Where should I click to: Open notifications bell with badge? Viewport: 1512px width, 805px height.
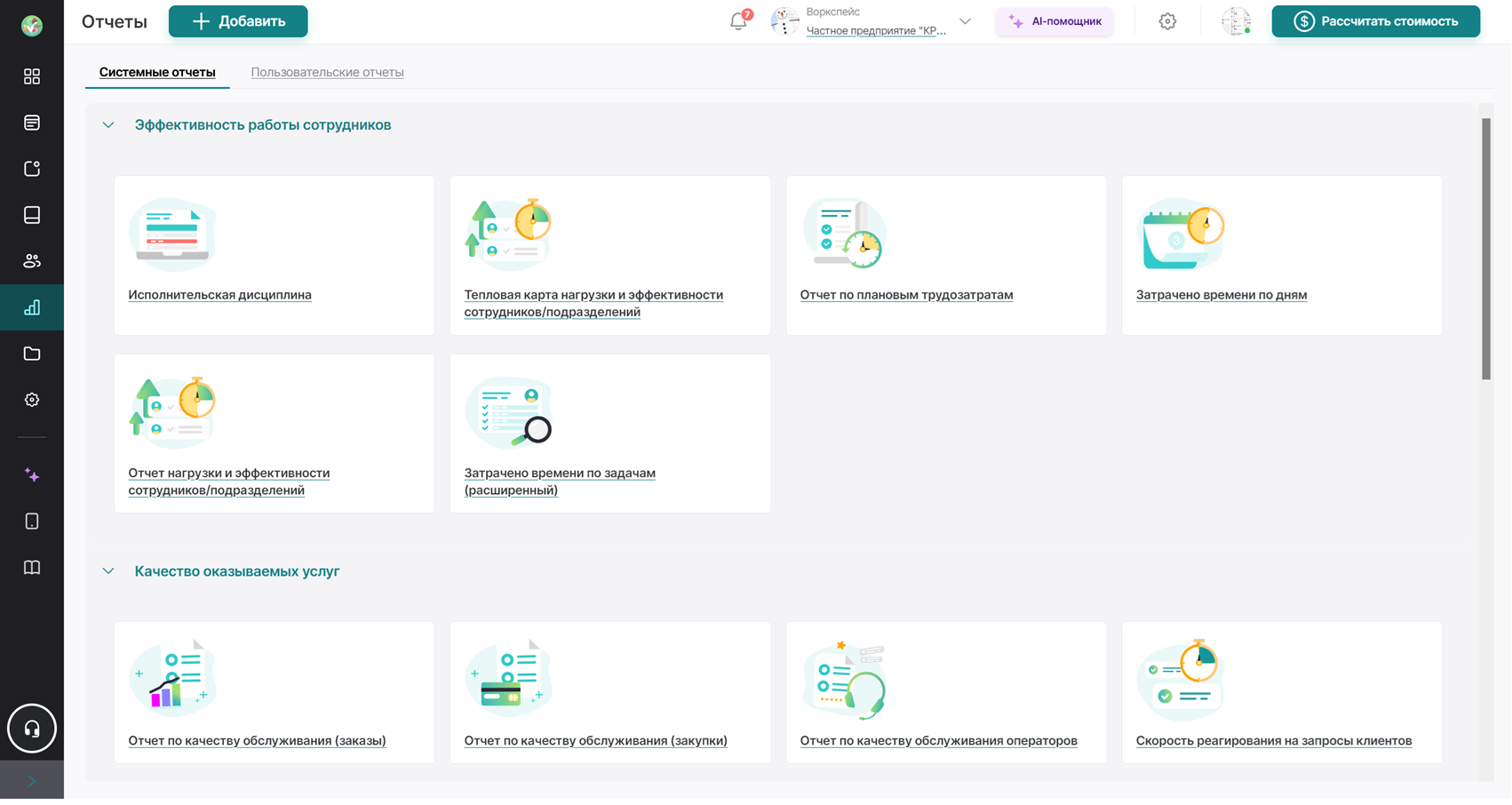click(739, 20)
